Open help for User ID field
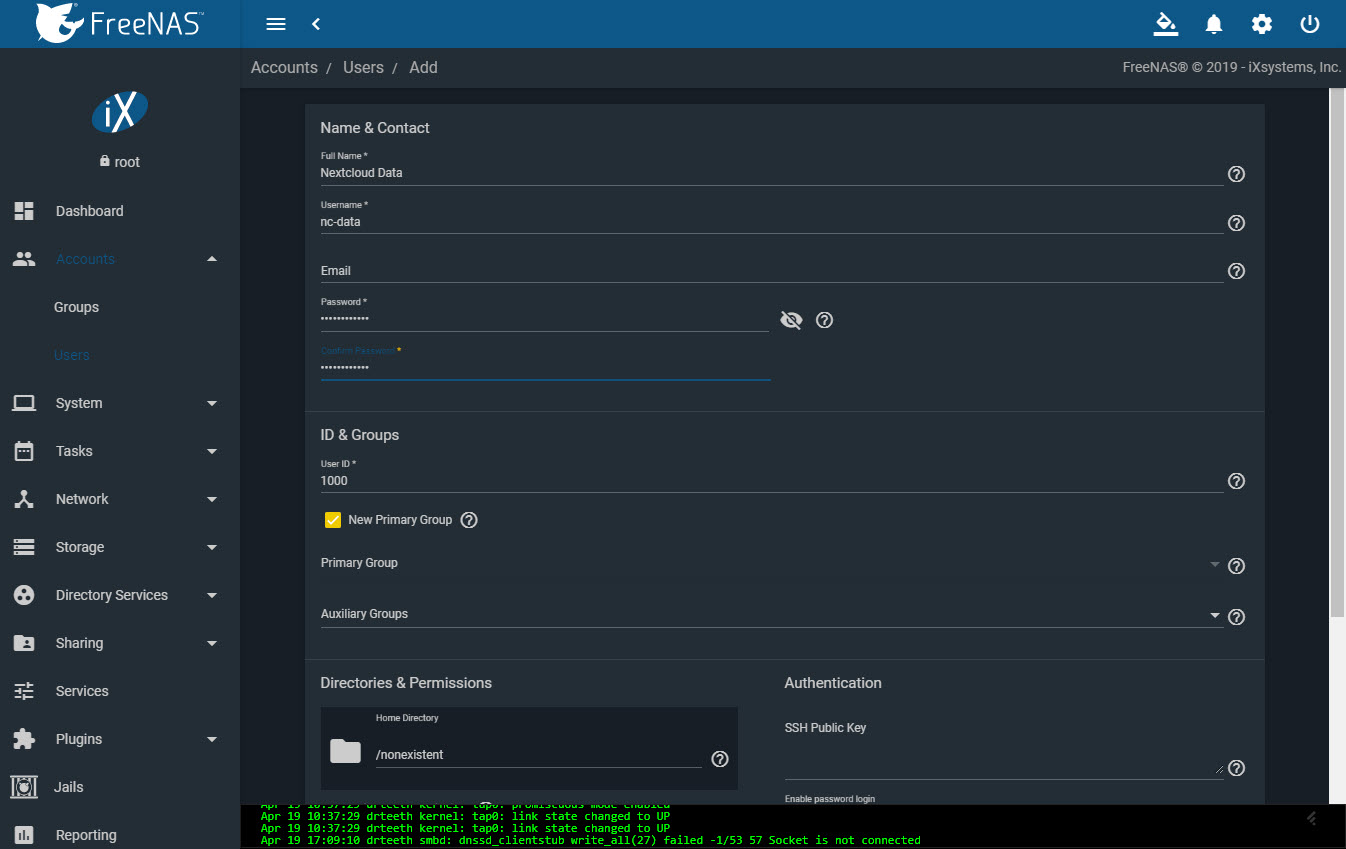This screenshot has height=849, width=1346. tap(1236, 481)
